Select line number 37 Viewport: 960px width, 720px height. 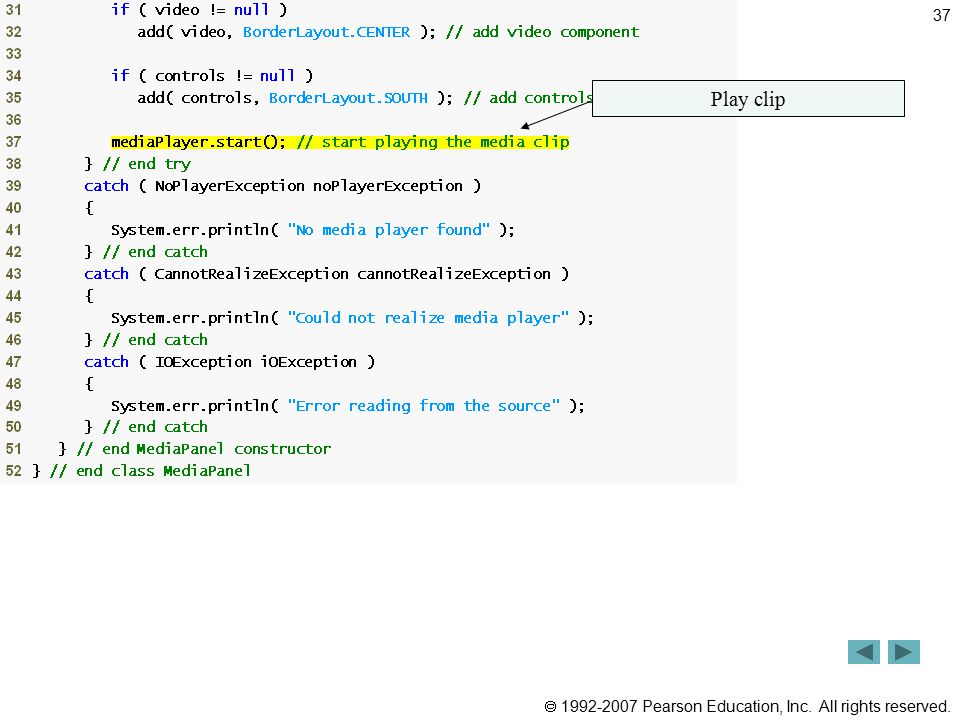(13, 142)
